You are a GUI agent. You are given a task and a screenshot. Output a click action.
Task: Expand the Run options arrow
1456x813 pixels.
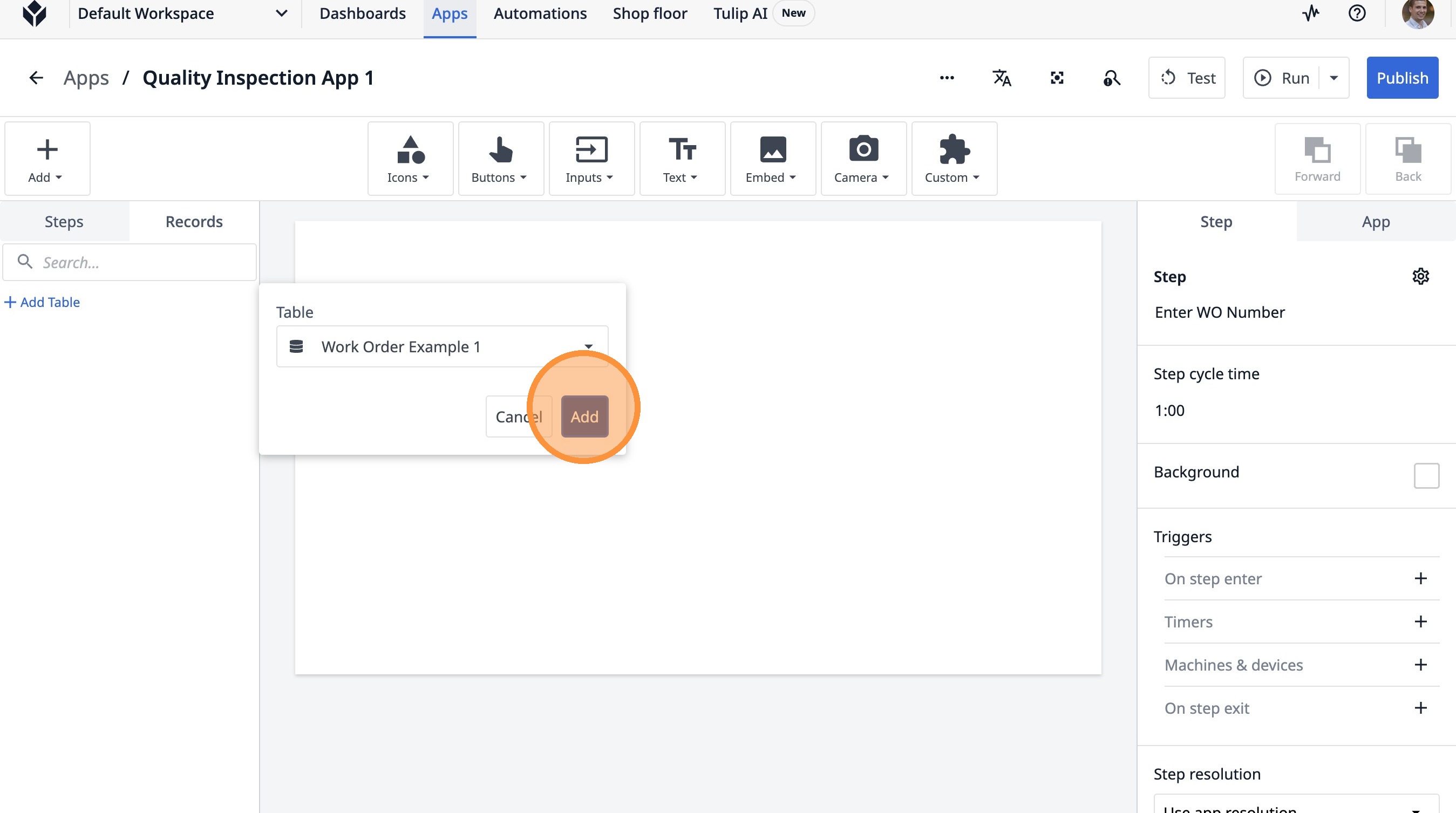1334,77
